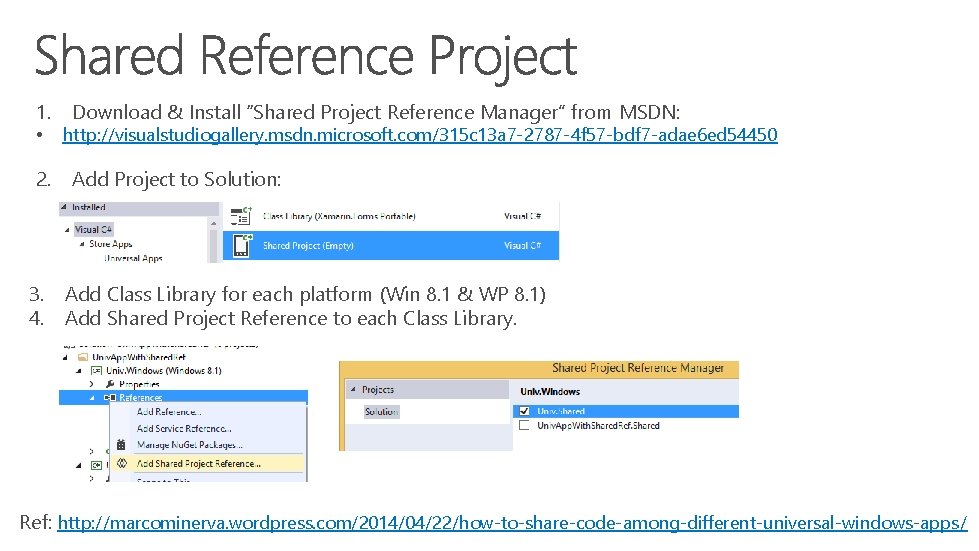Click the Add Shared Project Reference icon

tap(122, 464)
